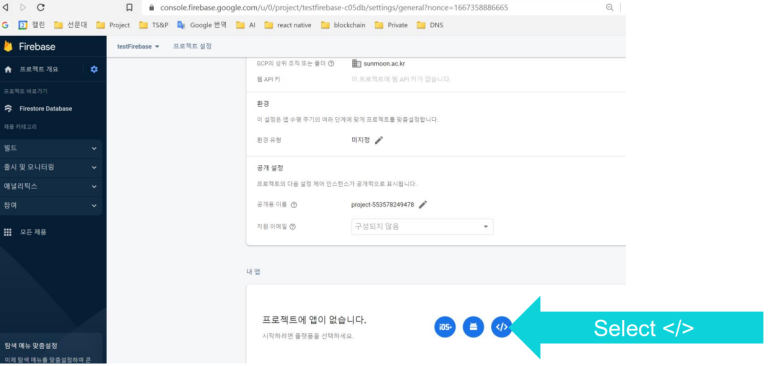Open 모든 제품 all products

click(x=26, y=232)
